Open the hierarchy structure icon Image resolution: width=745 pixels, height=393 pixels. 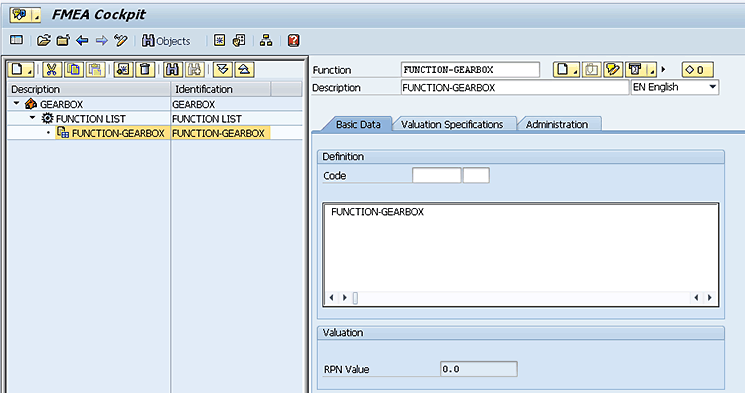[266, 41]
